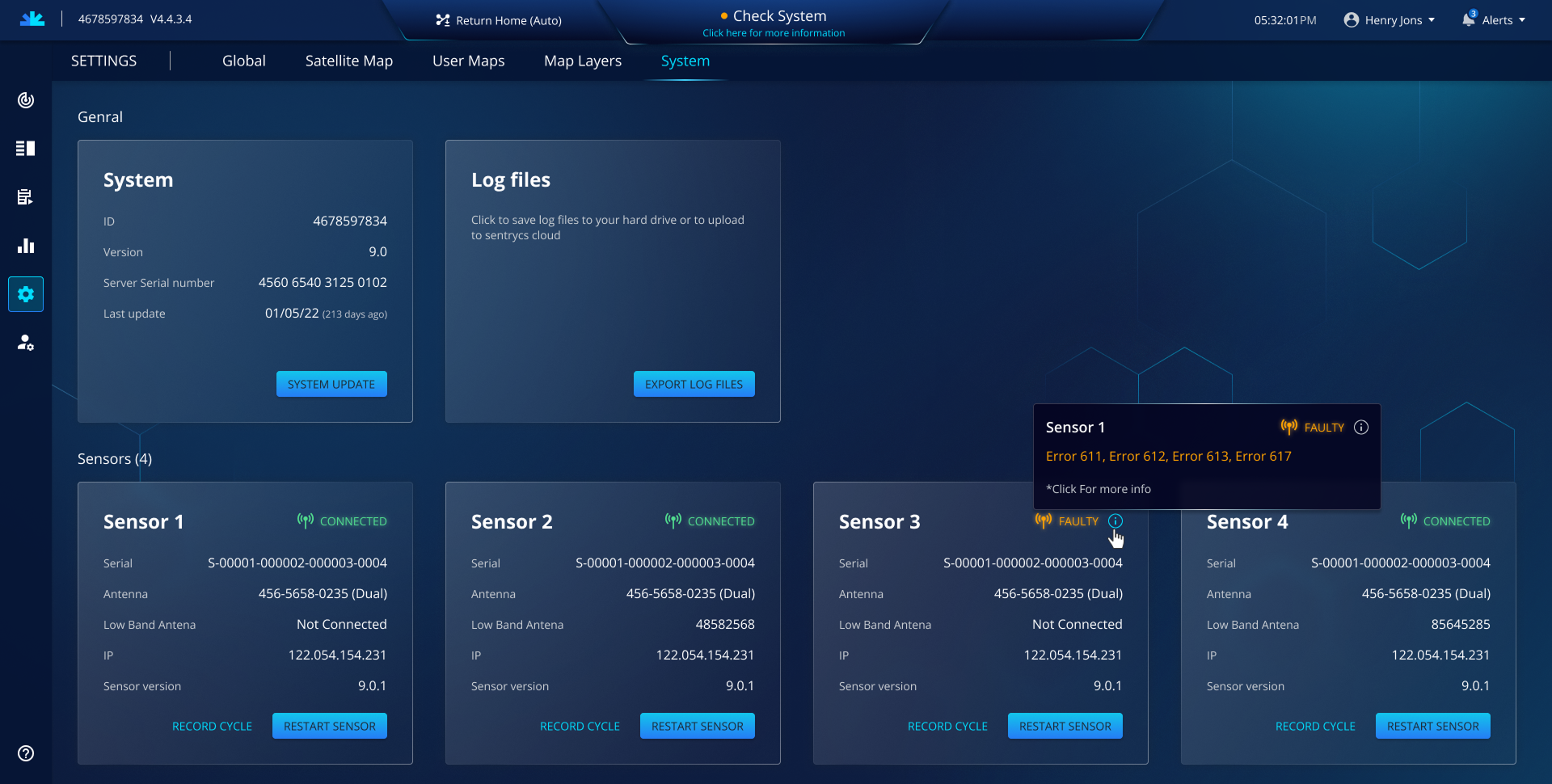1552x784 pixels.
Task: Open the Alerts dropdown menu
Action: tap(1494, 20)
